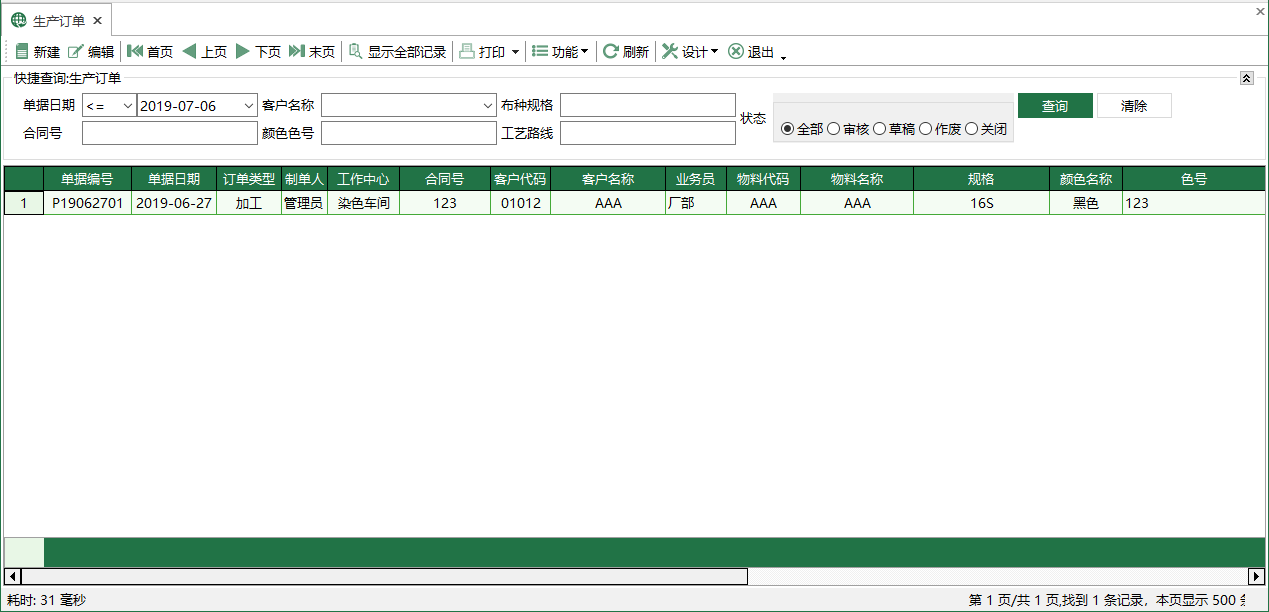Open the 客户名称 combo box

408,106
